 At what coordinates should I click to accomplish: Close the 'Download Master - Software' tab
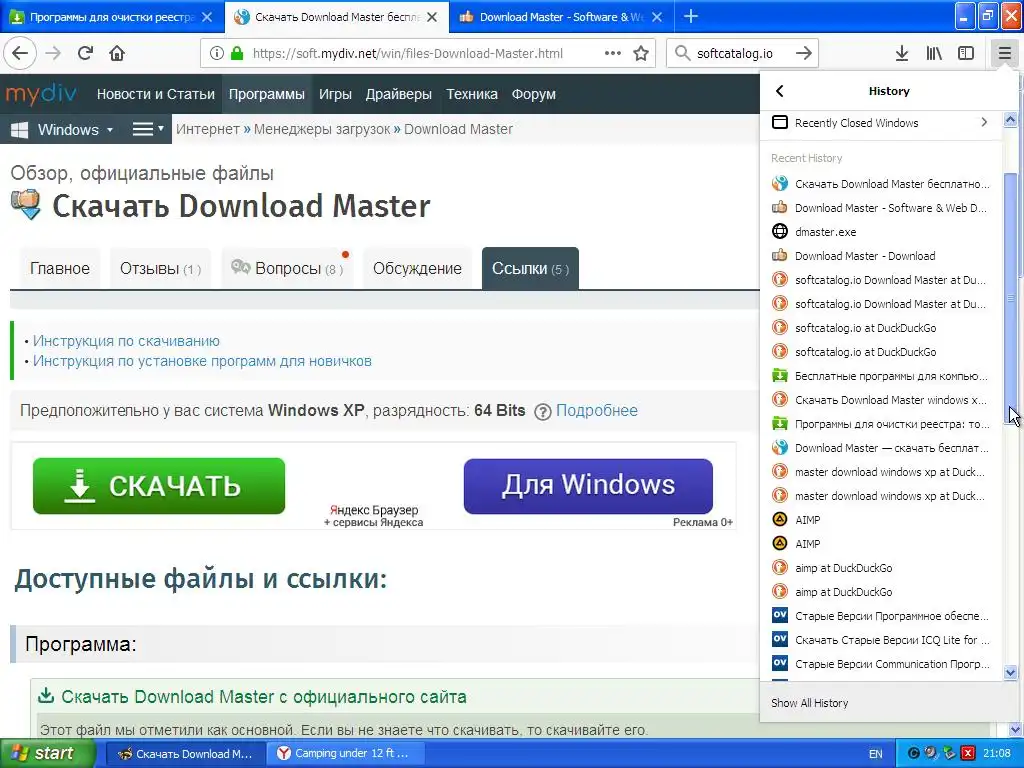[658, 17]
